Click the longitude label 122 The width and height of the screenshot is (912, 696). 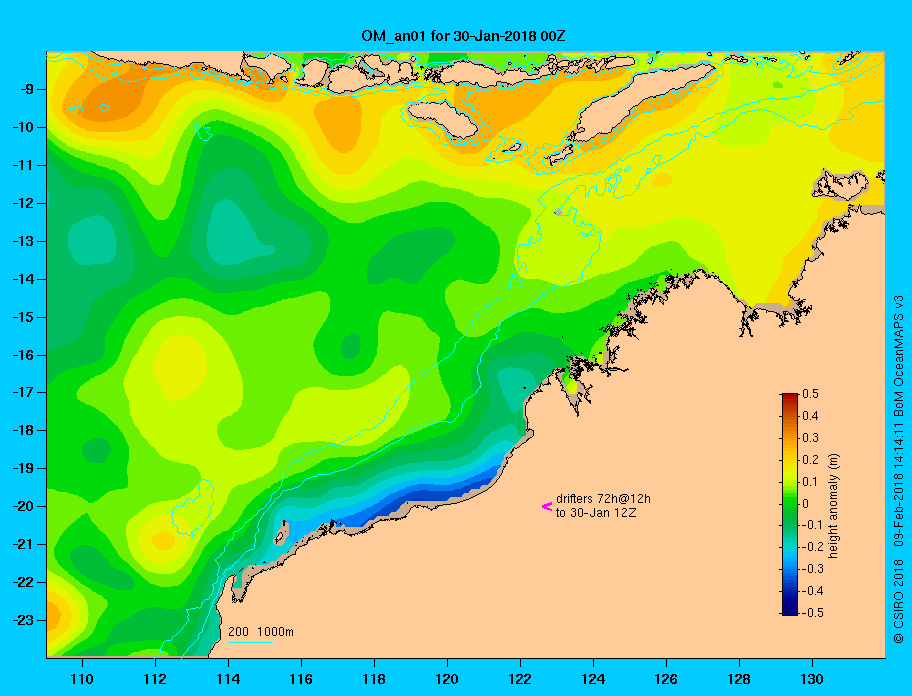(520, 679)
